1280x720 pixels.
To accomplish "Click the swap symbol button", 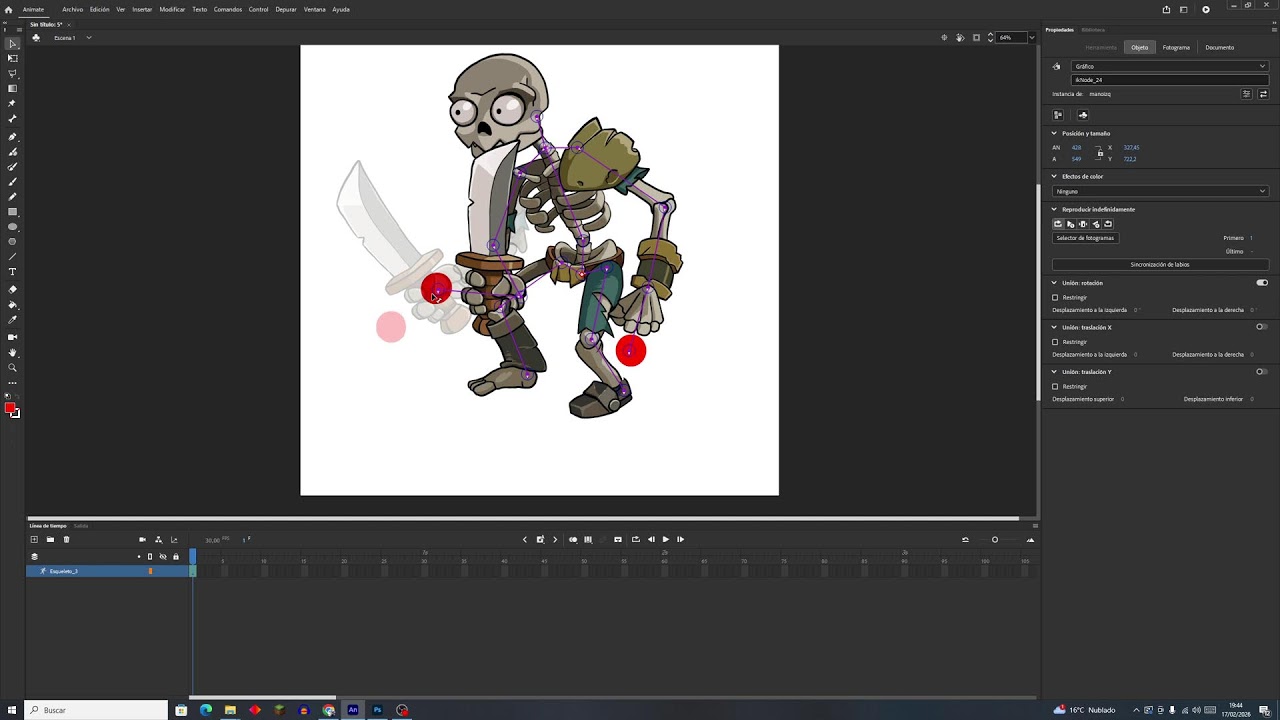I will point(1263,94).
